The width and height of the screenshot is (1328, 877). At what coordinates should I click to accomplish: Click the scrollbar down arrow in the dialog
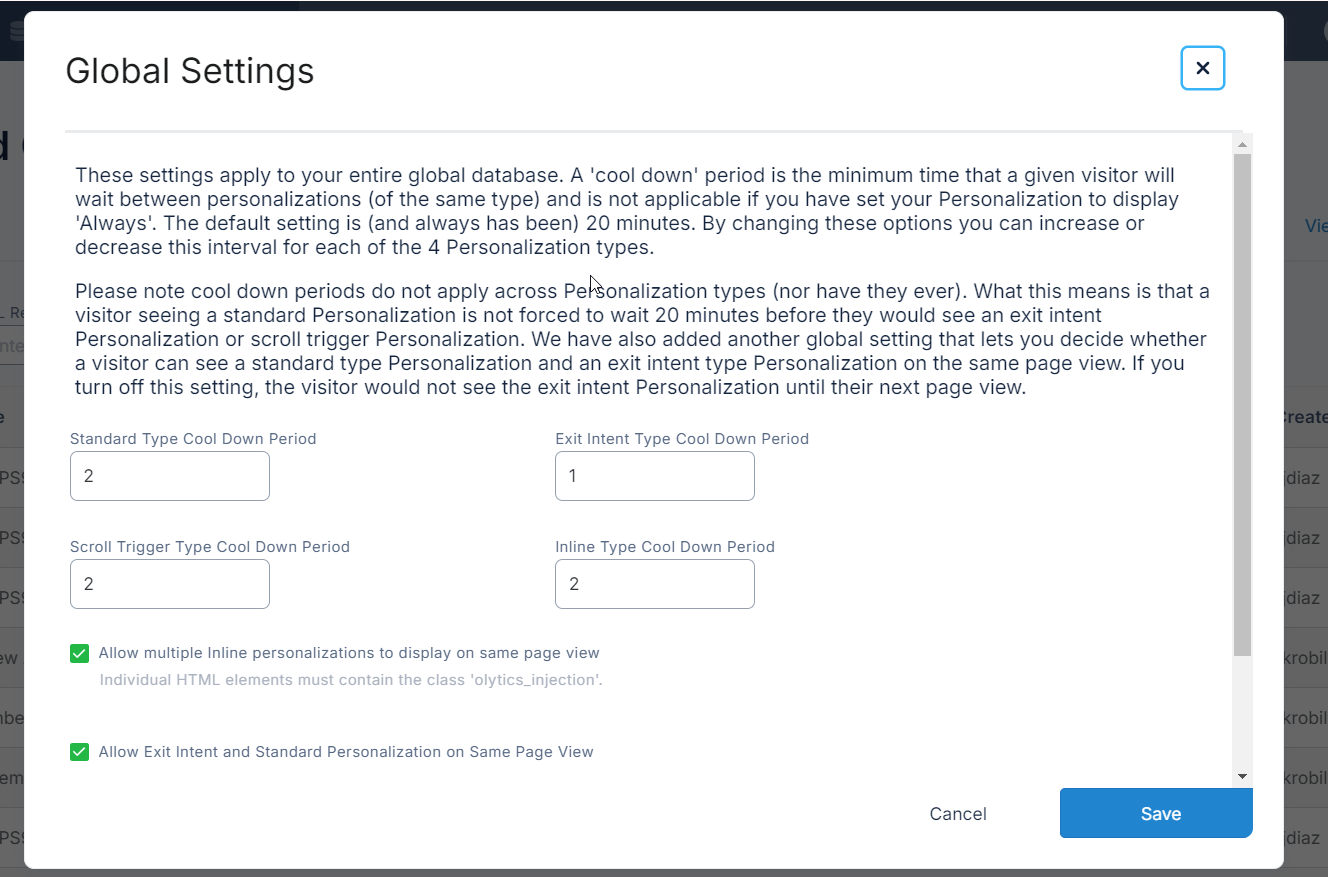click(1241, 776)
